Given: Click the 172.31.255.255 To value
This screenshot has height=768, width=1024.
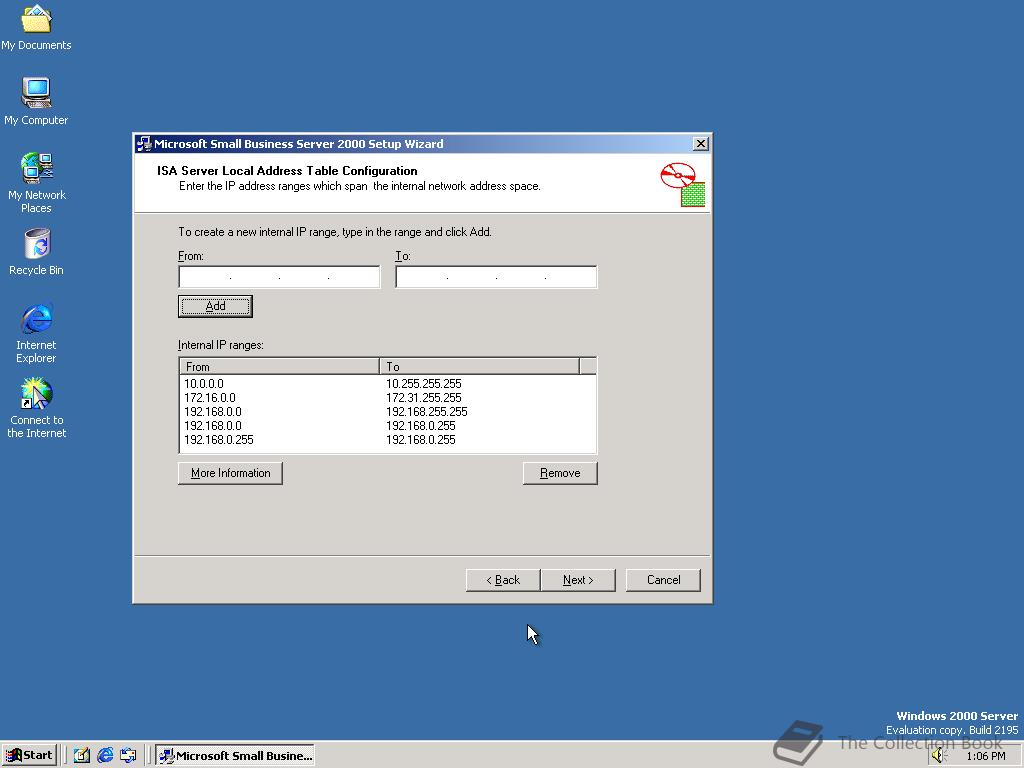Looking at the screenshot, I should click(423, 398).
